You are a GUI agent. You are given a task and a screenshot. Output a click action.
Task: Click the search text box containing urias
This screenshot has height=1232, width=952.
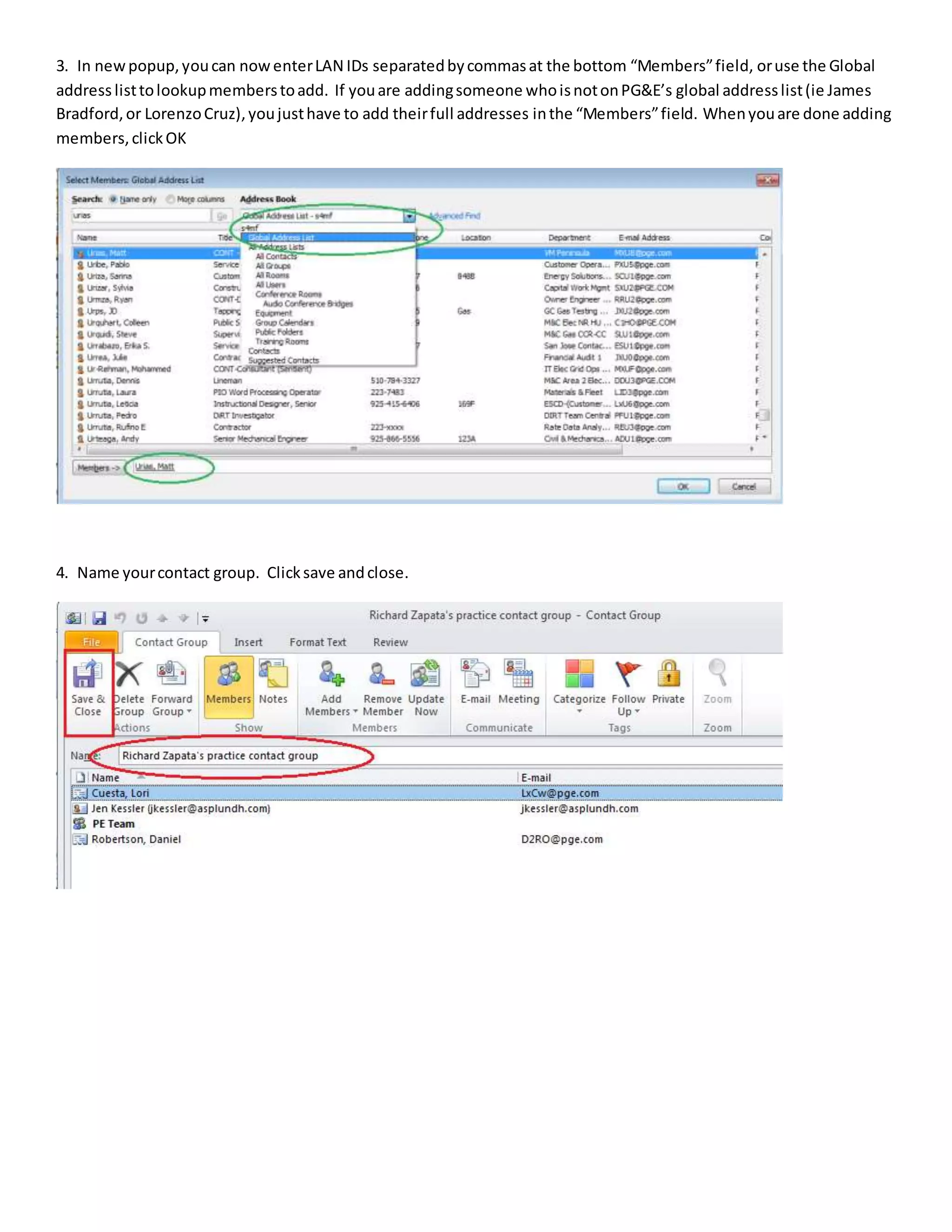coord(141,216)
